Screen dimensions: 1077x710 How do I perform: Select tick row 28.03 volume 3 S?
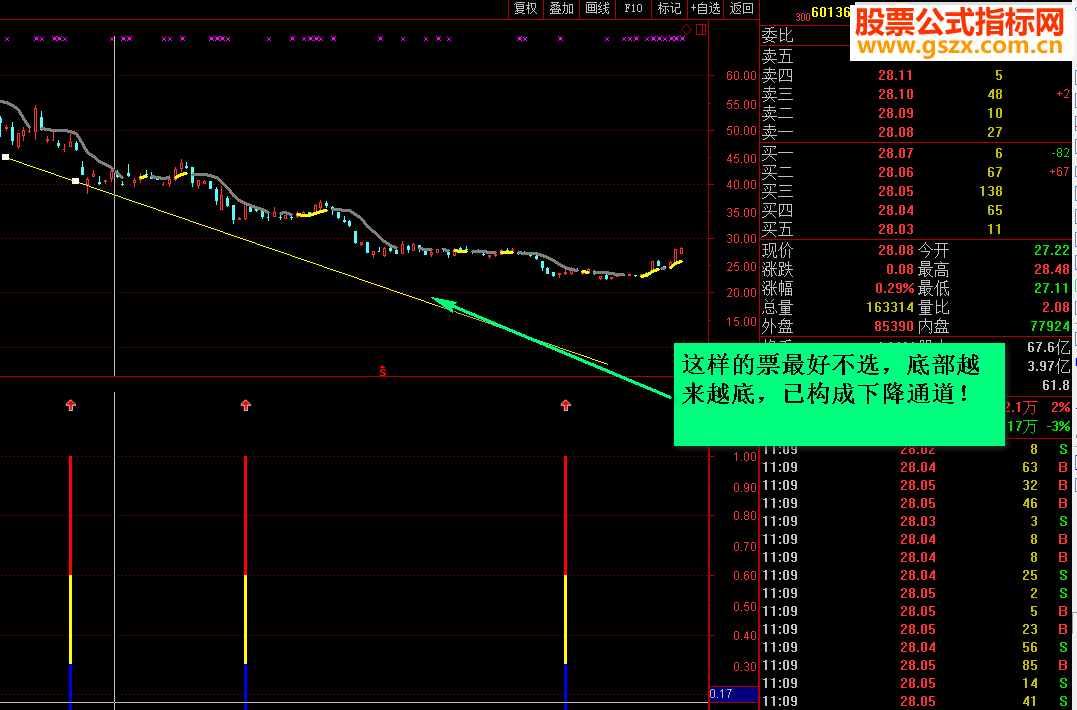[x=916, y=521]
